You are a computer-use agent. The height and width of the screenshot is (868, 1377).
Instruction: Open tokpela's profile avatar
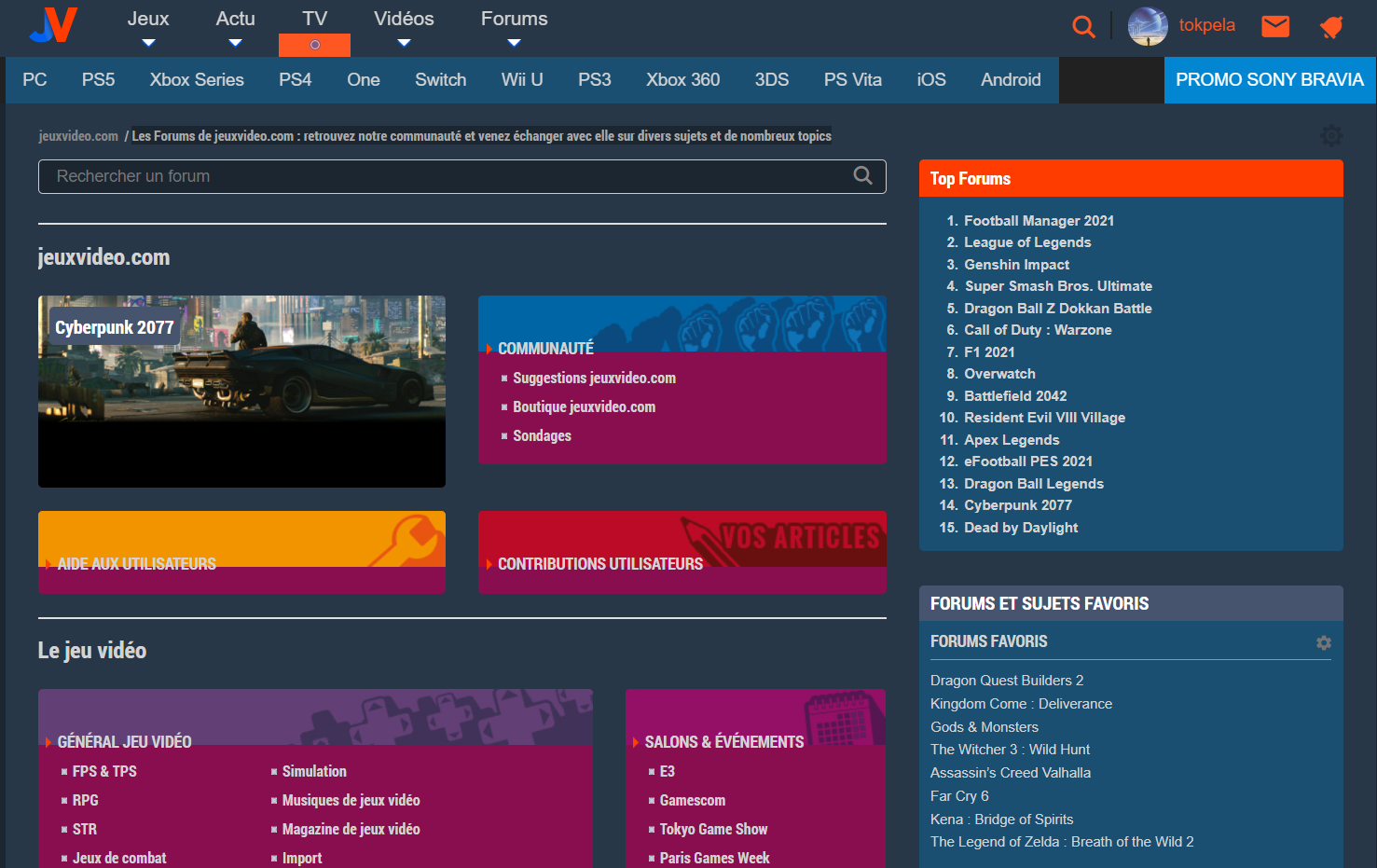(x=1148, y=26)
